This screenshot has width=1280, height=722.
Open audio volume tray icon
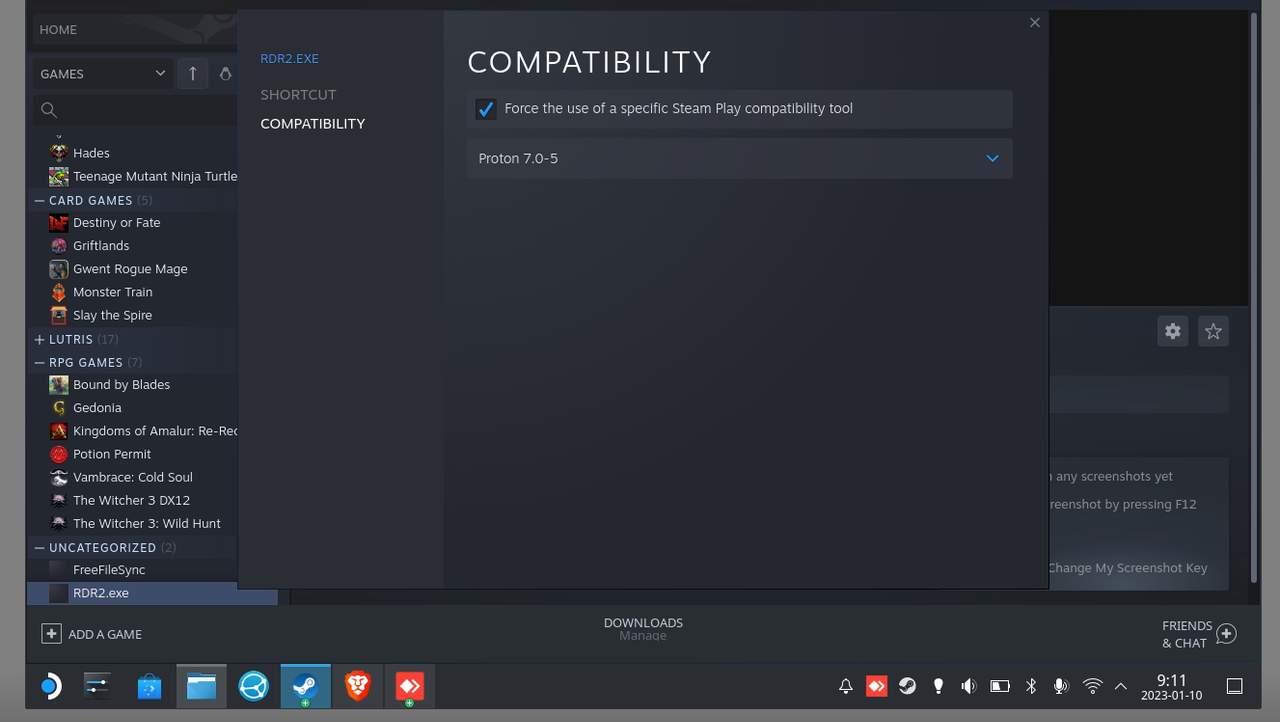click(x=968, y=686)
